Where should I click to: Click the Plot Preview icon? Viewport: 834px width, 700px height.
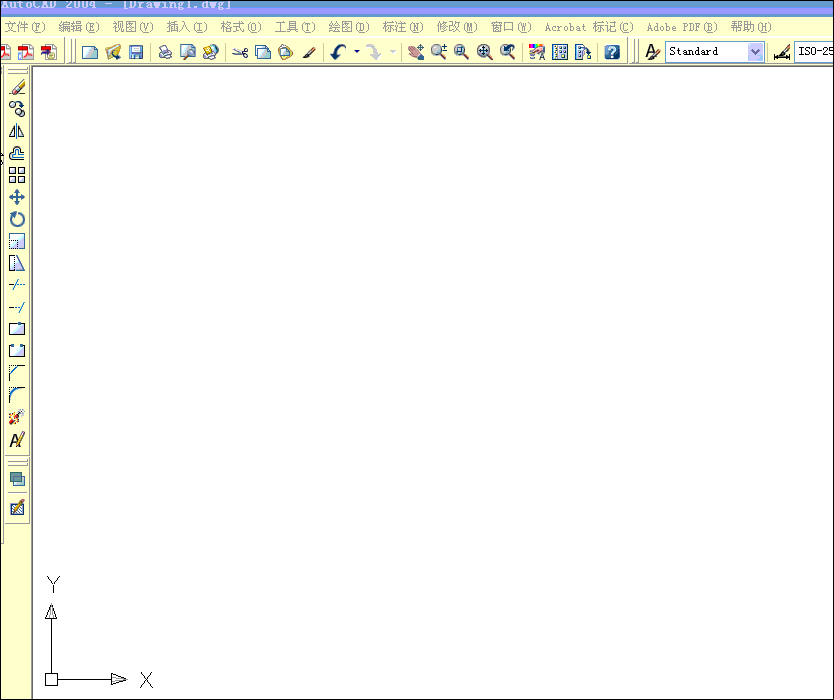(x=188, y=52)
